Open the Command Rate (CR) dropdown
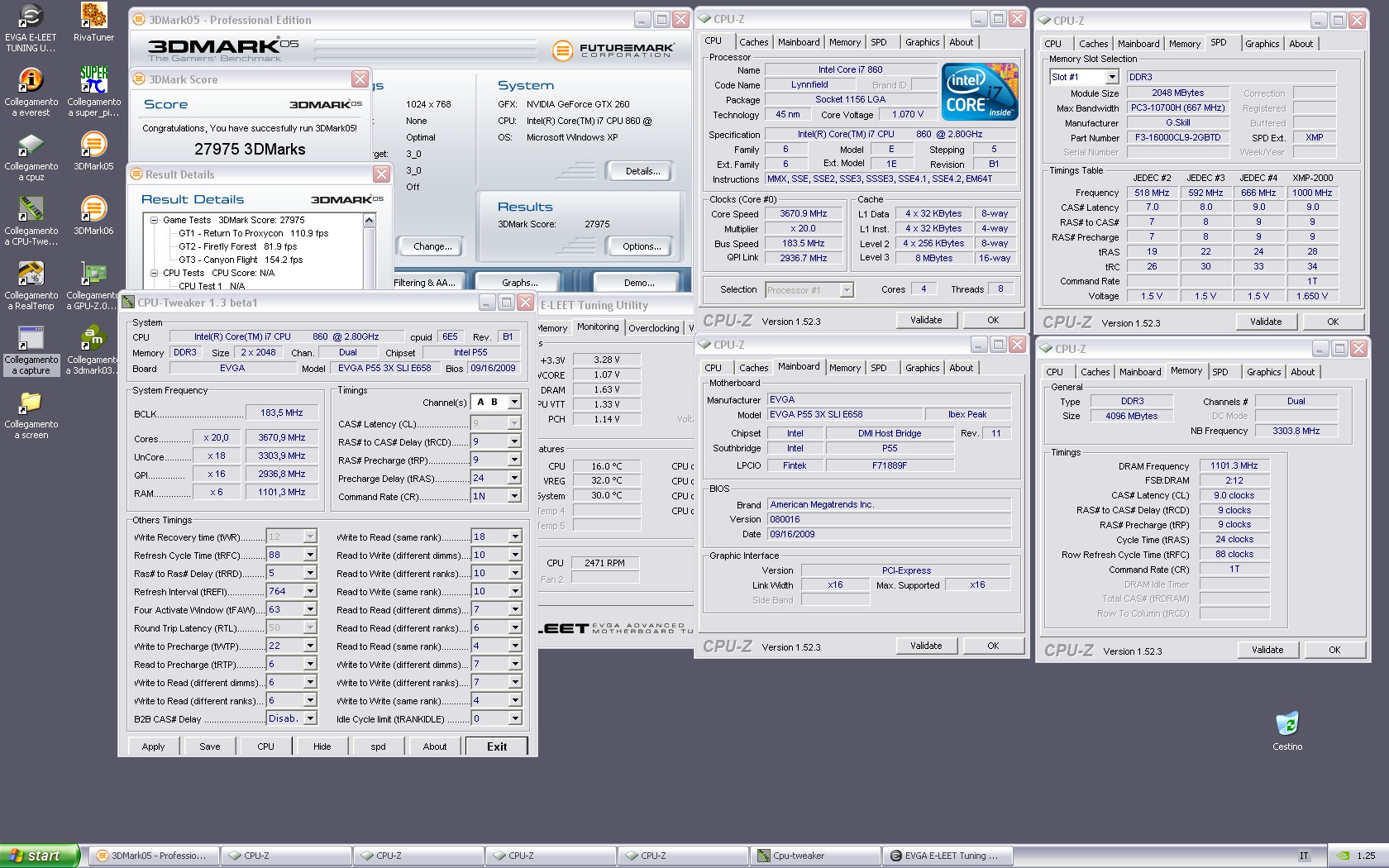Screen dimensions: 1389x868 514,496
